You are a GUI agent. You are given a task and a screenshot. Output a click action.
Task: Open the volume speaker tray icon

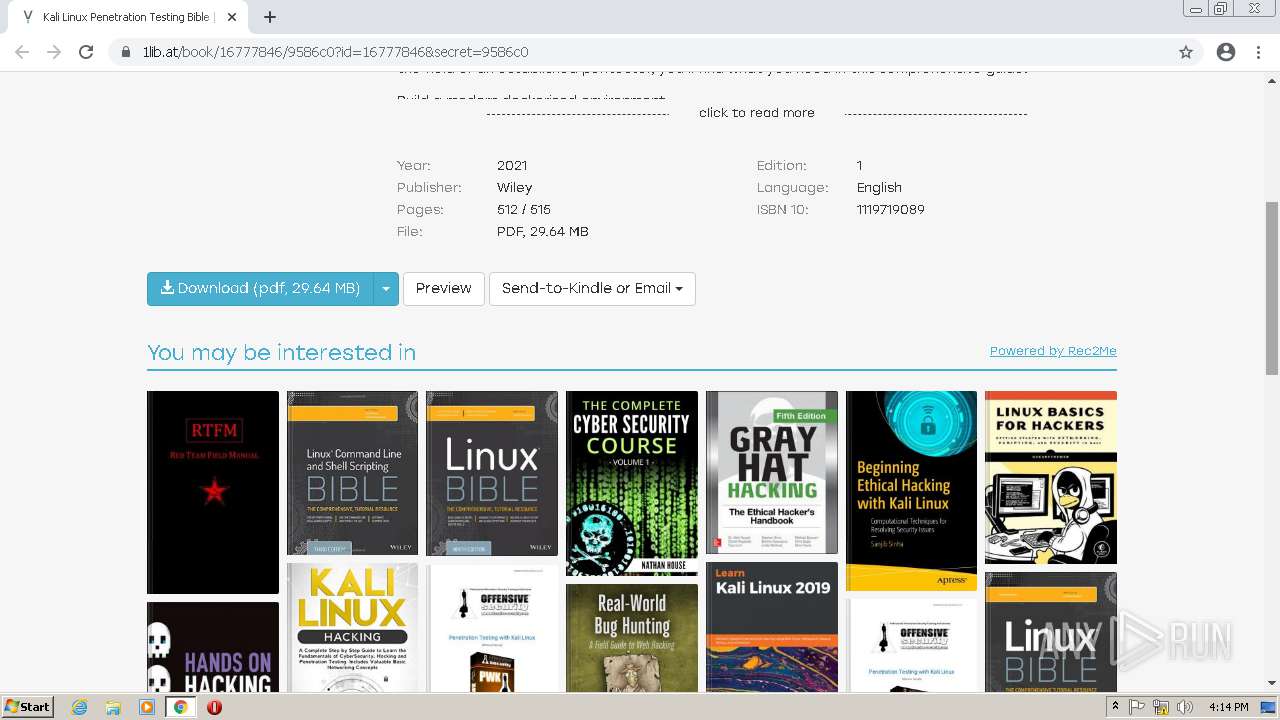tap(1185, 707)
